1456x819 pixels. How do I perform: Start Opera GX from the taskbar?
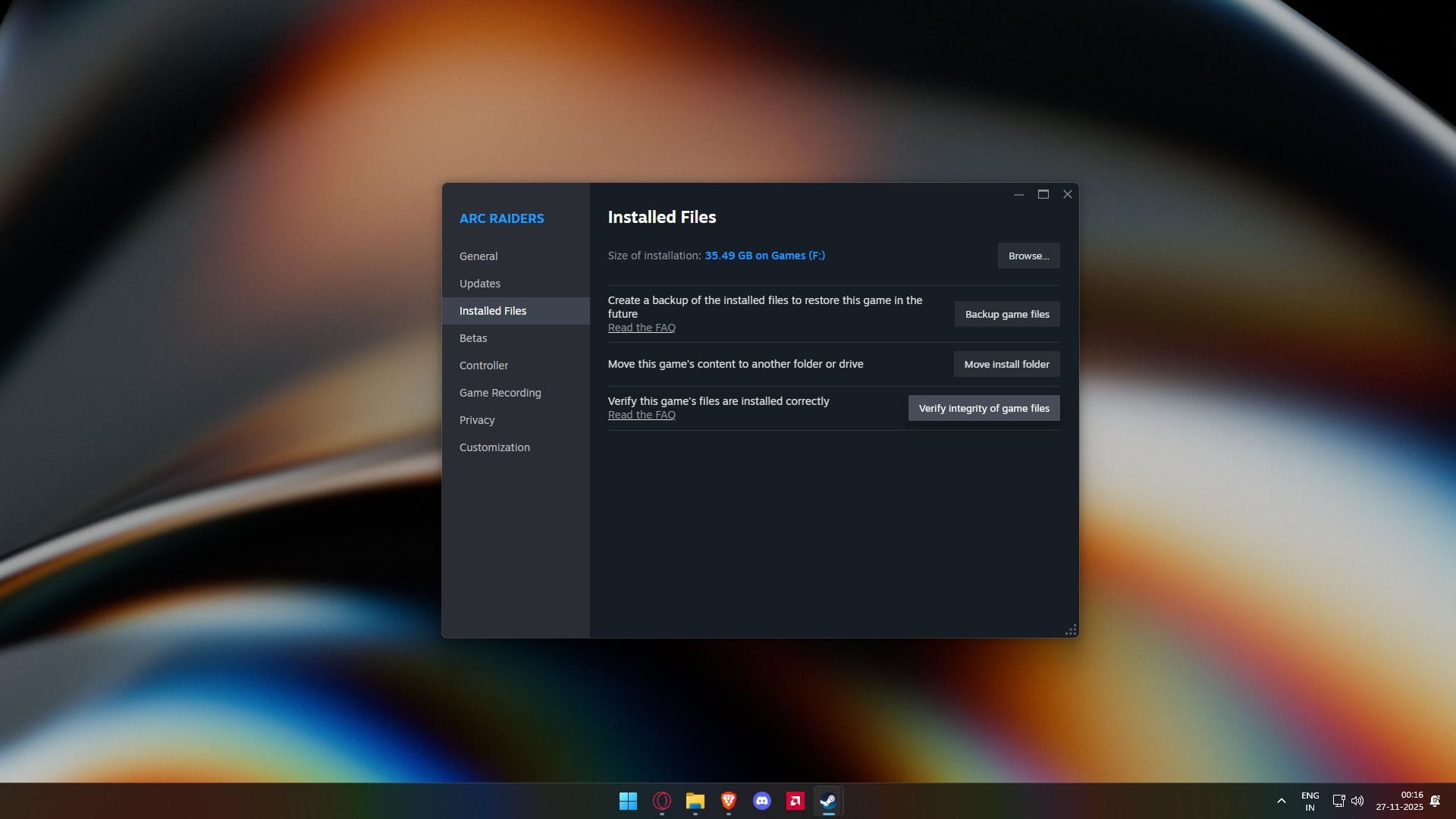tap(661, 801)
